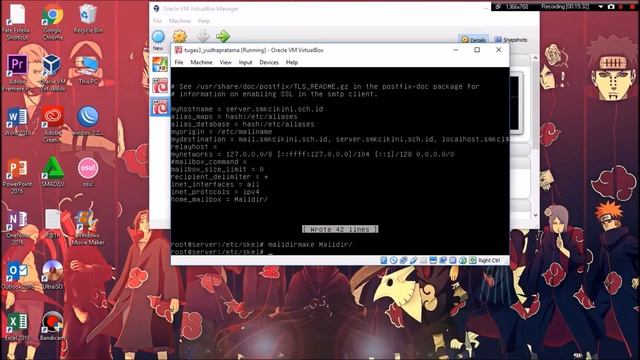Click the mouse integration status icon
Image resolution: width=640 pixels, height=360 pixels.
(x=463, y=260)
